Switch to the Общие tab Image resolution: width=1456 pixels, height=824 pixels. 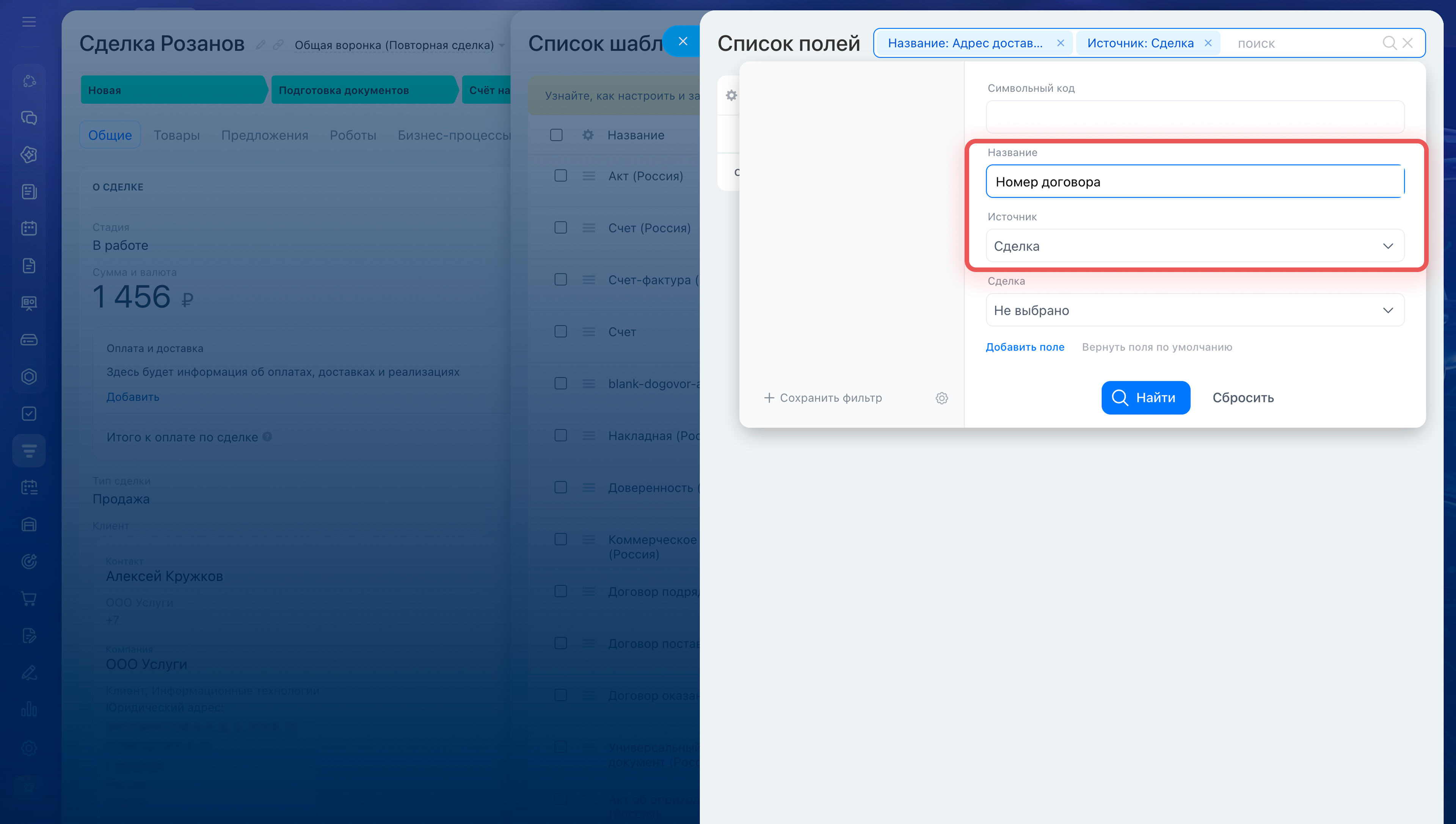coord(110,135)
